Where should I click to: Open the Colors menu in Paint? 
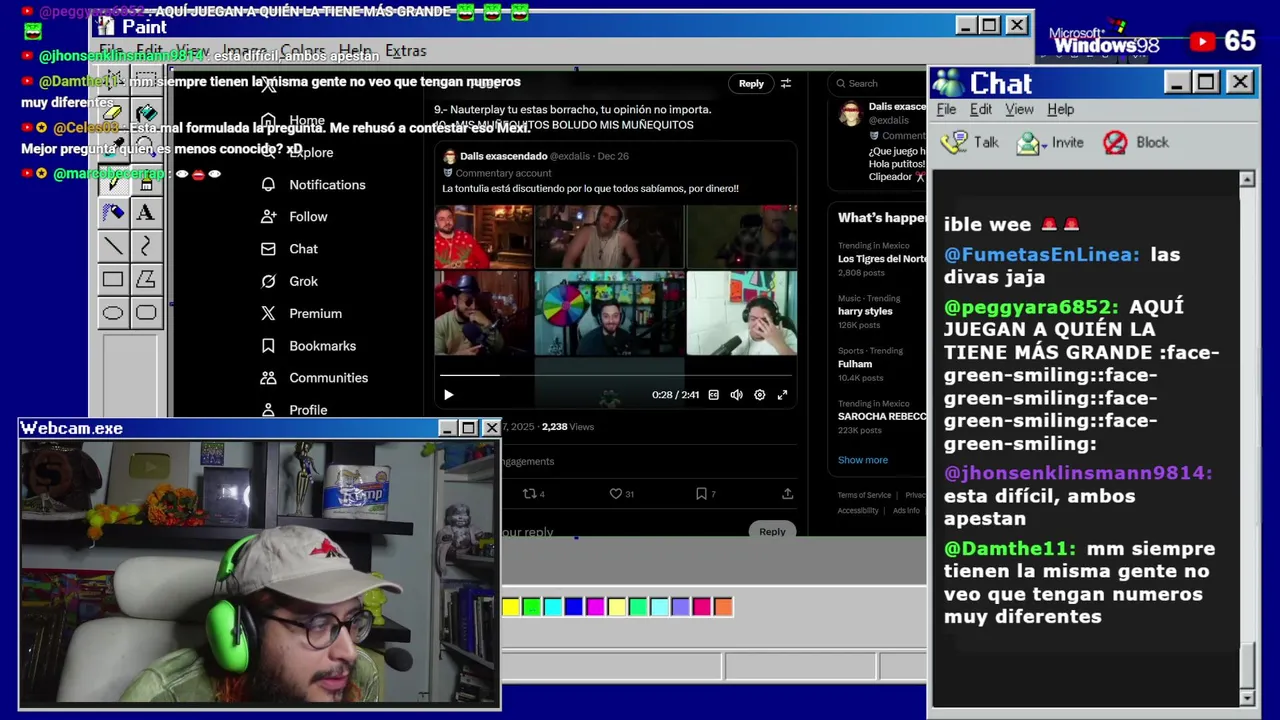(x=303, y=50)
